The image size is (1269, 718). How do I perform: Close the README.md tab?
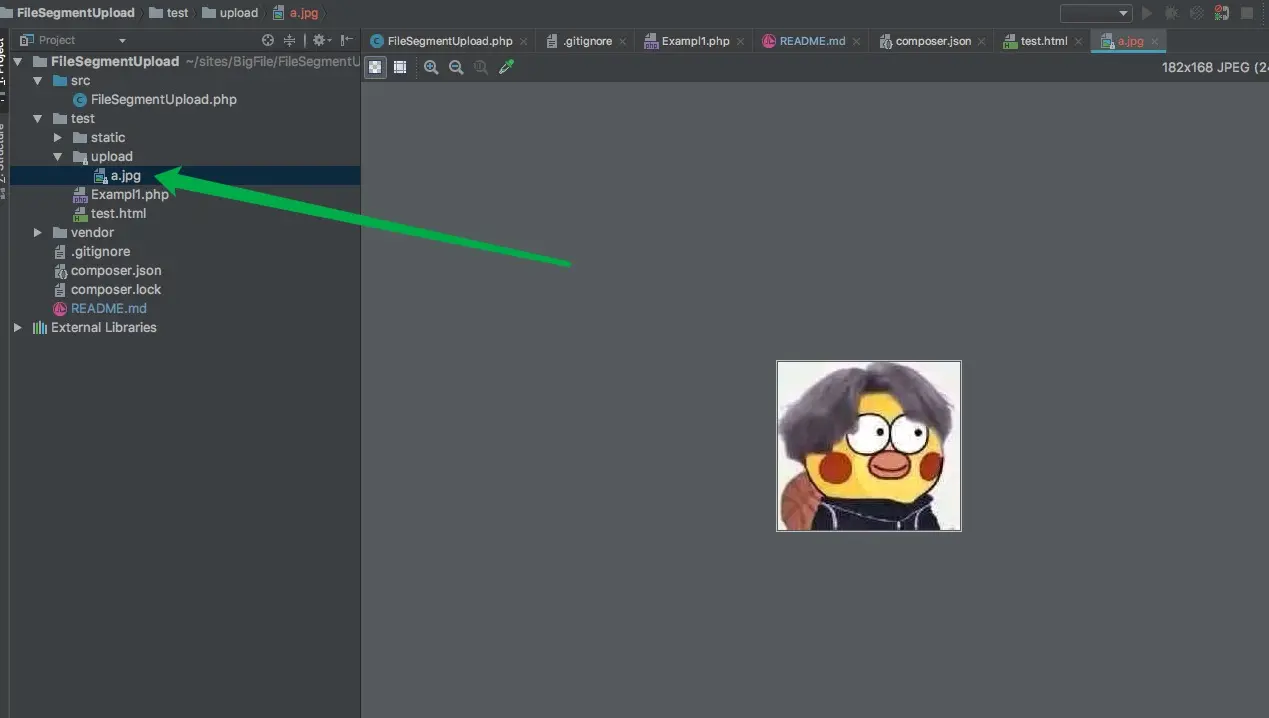[x=856, y=42]
